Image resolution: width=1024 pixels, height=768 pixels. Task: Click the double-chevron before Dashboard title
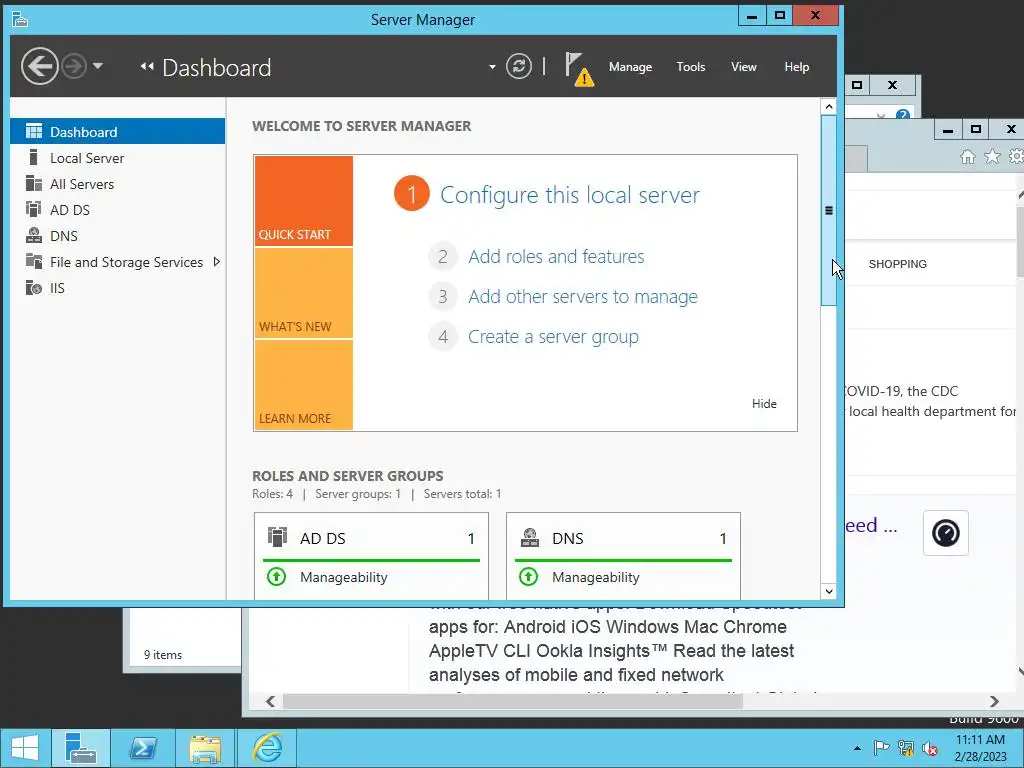(147, 67)
